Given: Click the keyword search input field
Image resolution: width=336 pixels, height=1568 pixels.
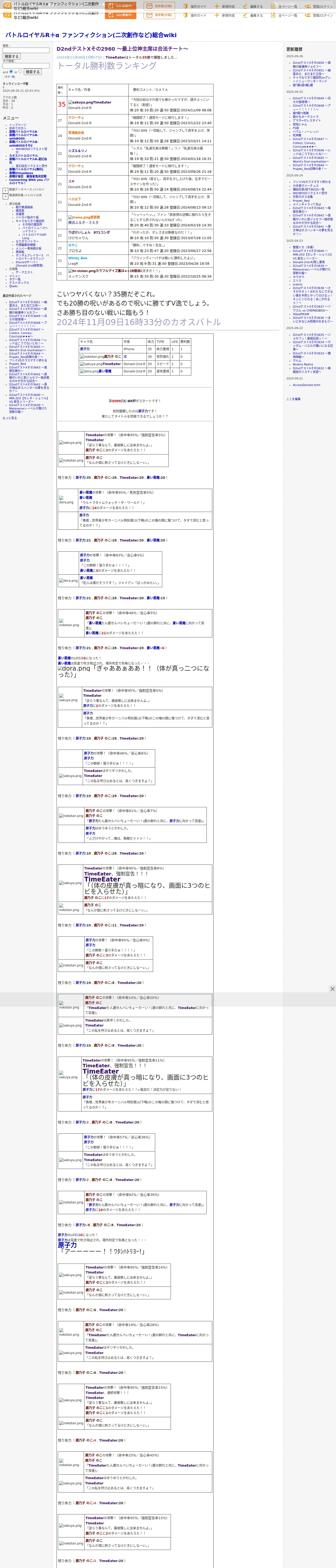Looking at the screenshot, I should [26, 50].
